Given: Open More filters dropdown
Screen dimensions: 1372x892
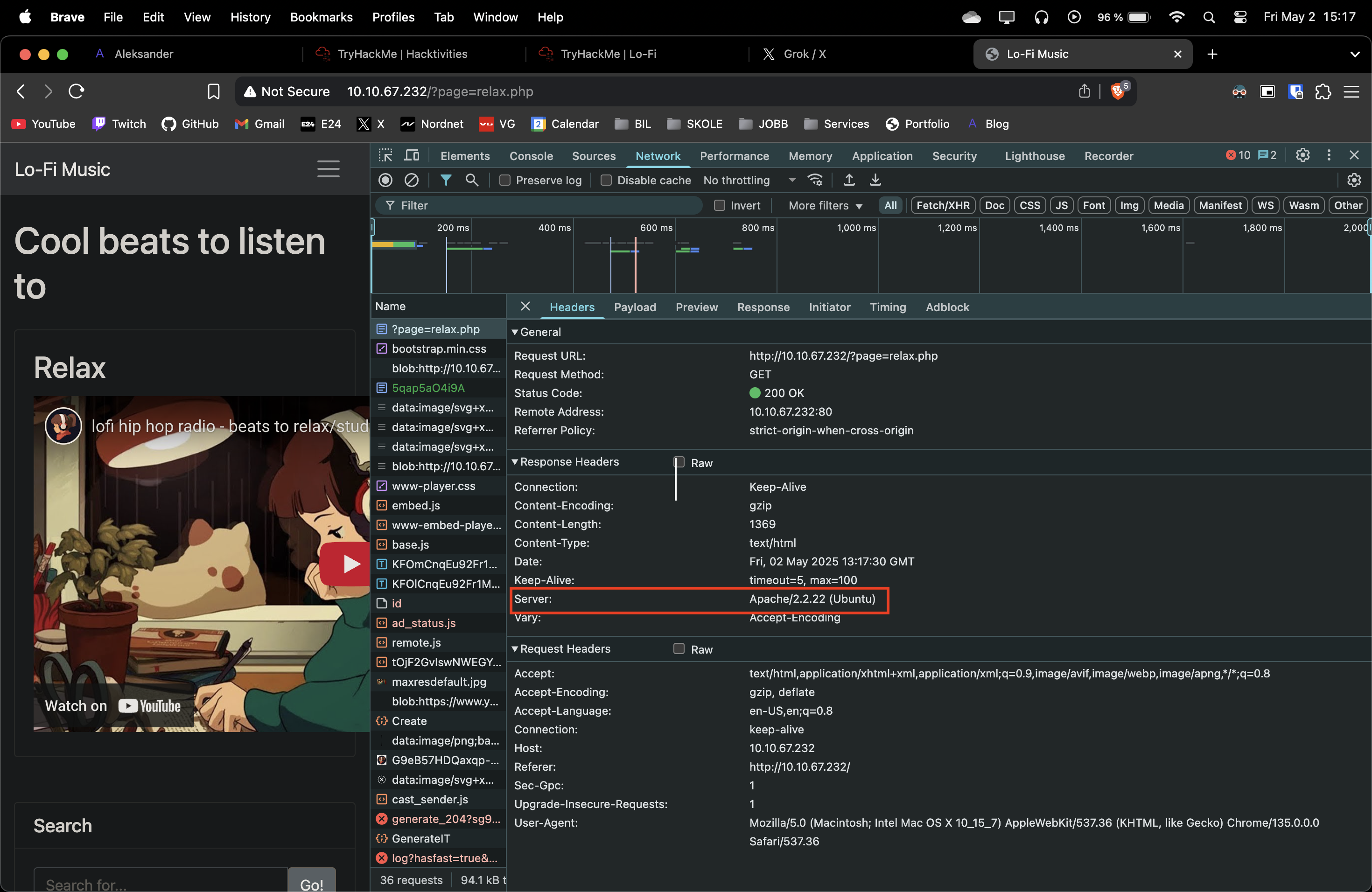Looking at the screenshot, I should click(x=825, y=206).
